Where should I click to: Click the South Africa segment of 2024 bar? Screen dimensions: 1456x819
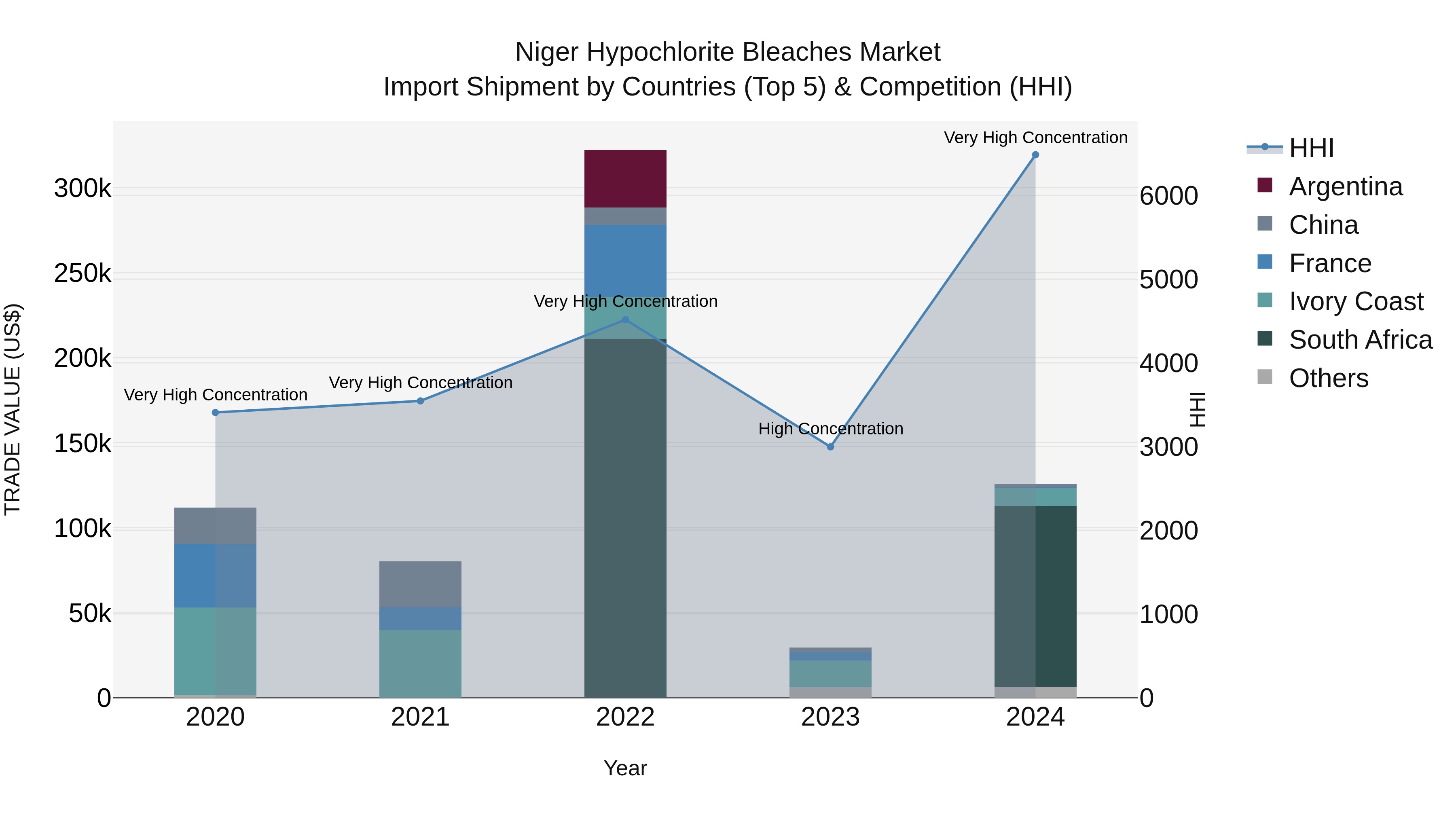coord(1035,596)
